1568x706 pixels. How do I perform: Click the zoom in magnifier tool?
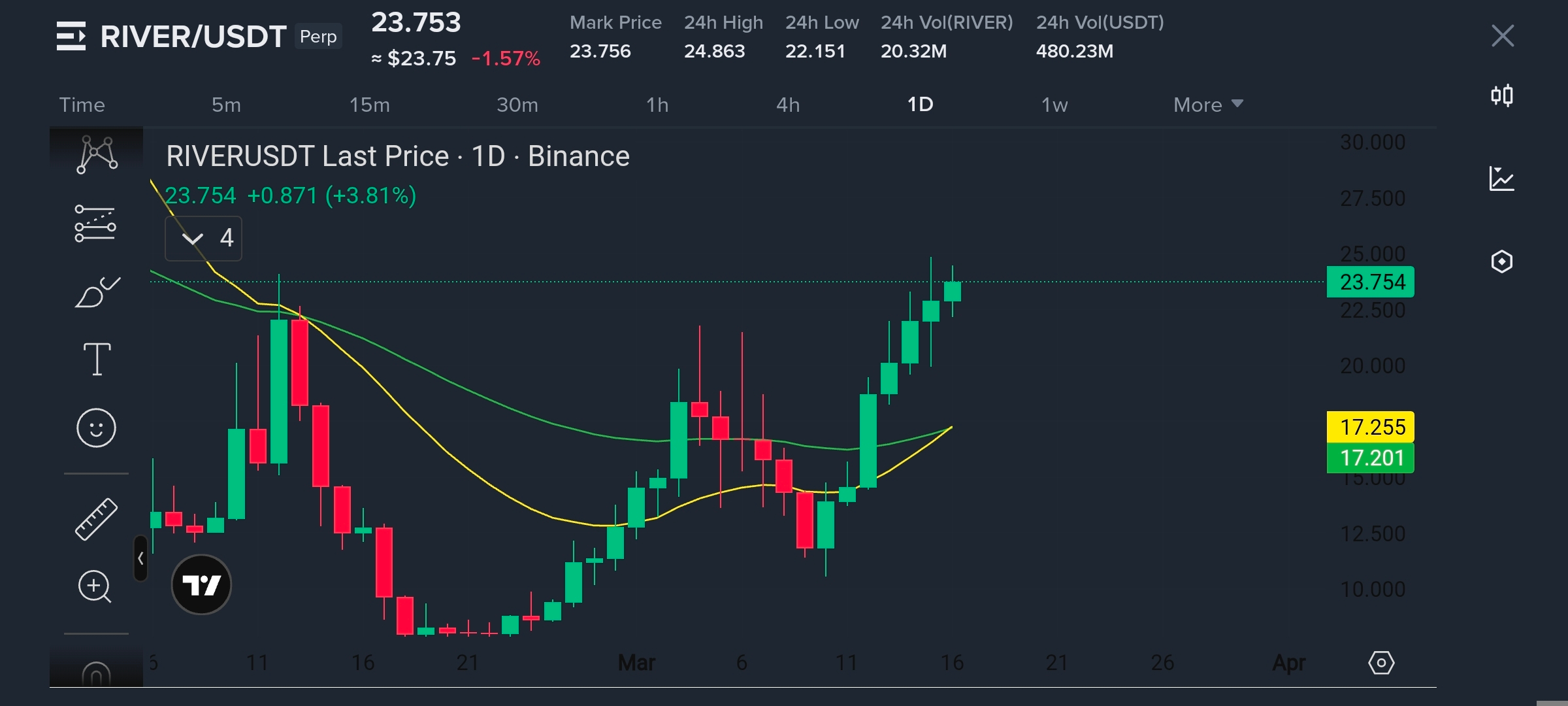[95, 586]
